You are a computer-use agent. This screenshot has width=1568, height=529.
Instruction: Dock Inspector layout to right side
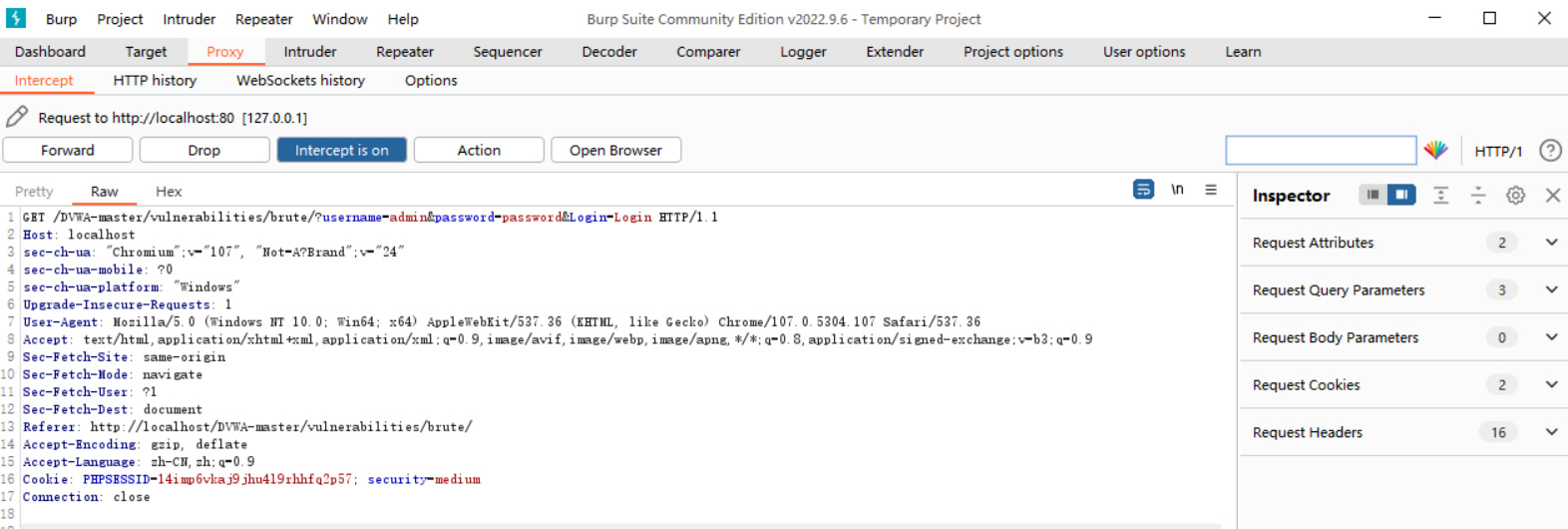tap(1401, 195)
